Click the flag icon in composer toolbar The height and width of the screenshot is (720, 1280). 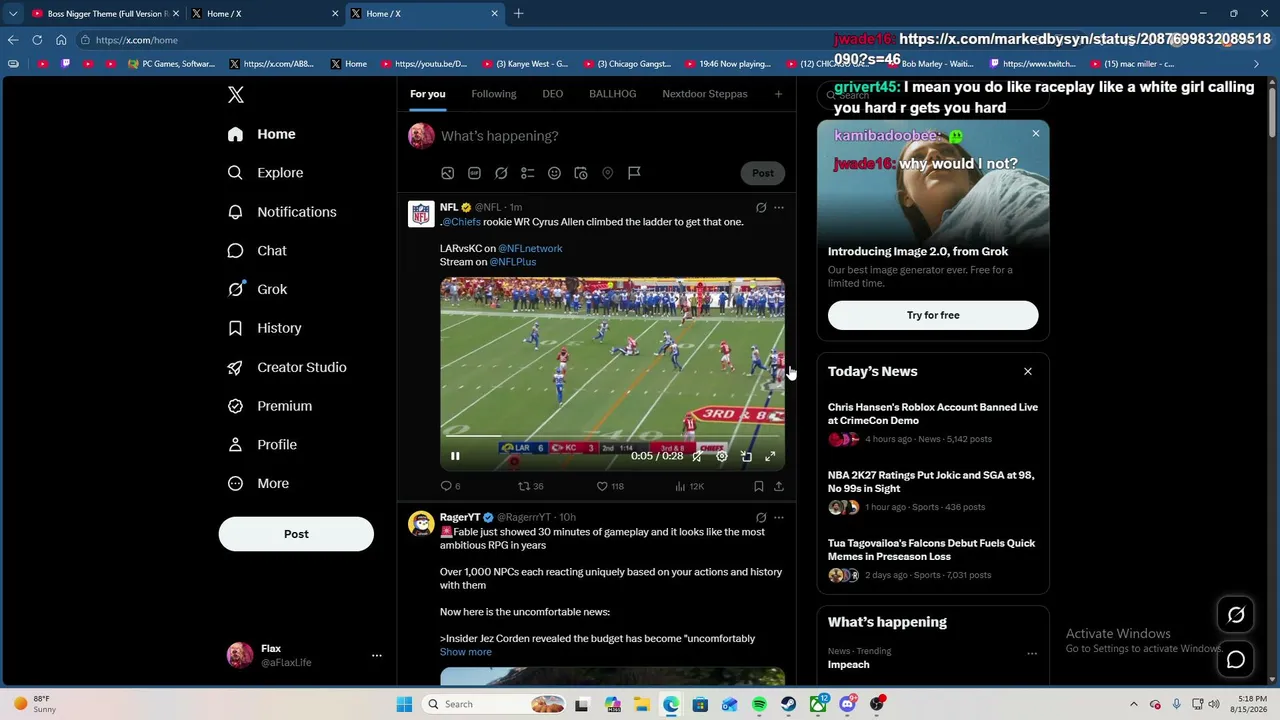coord(634,173)
